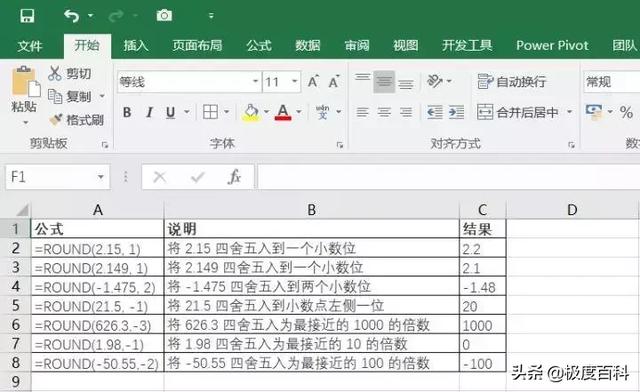Toggle bold formatting

pos(127,112)
